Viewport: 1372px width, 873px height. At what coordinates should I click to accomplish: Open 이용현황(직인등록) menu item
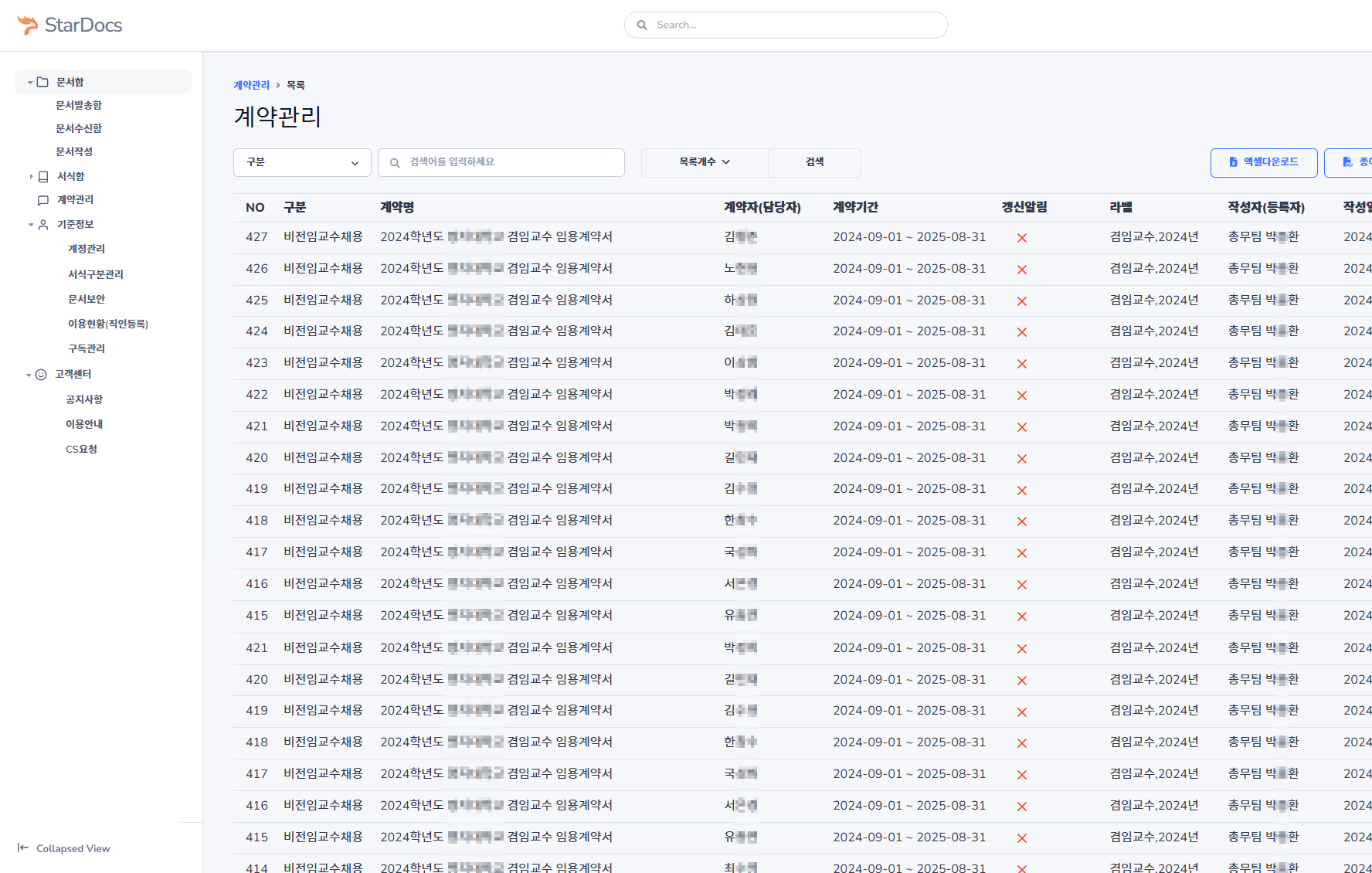(x=108, y=324)
